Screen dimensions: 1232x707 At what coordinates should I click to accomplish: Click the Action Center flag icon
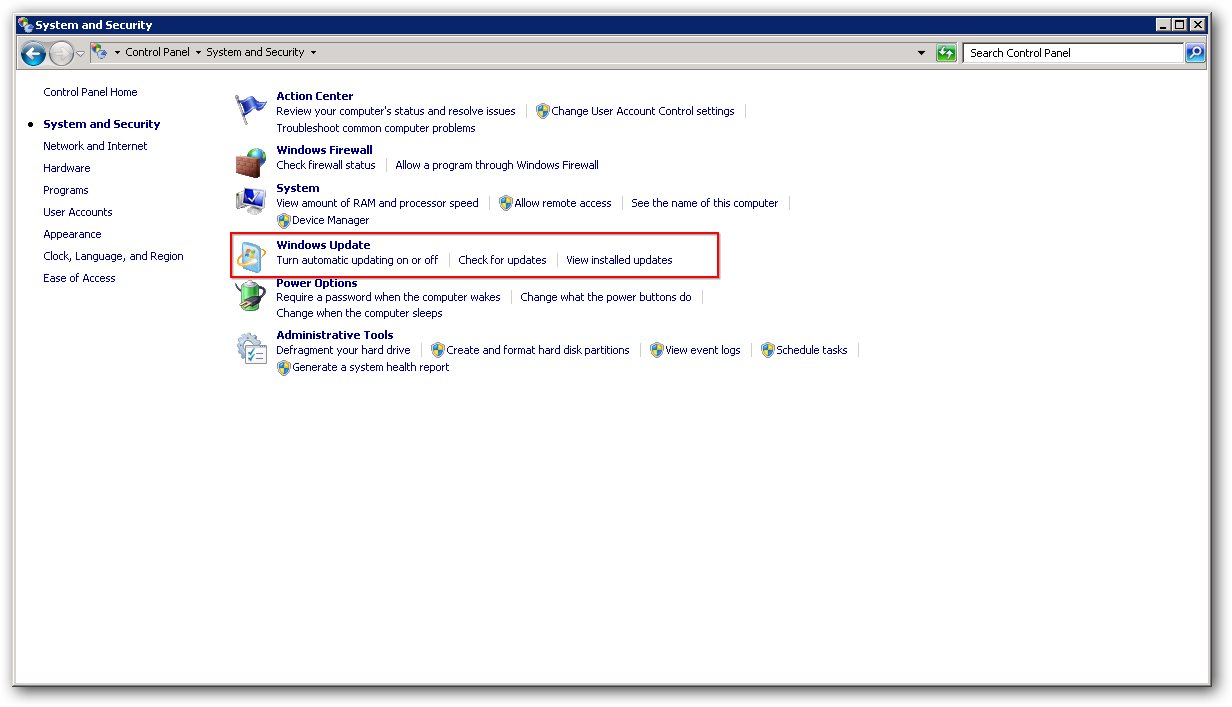tap(250, 108)
